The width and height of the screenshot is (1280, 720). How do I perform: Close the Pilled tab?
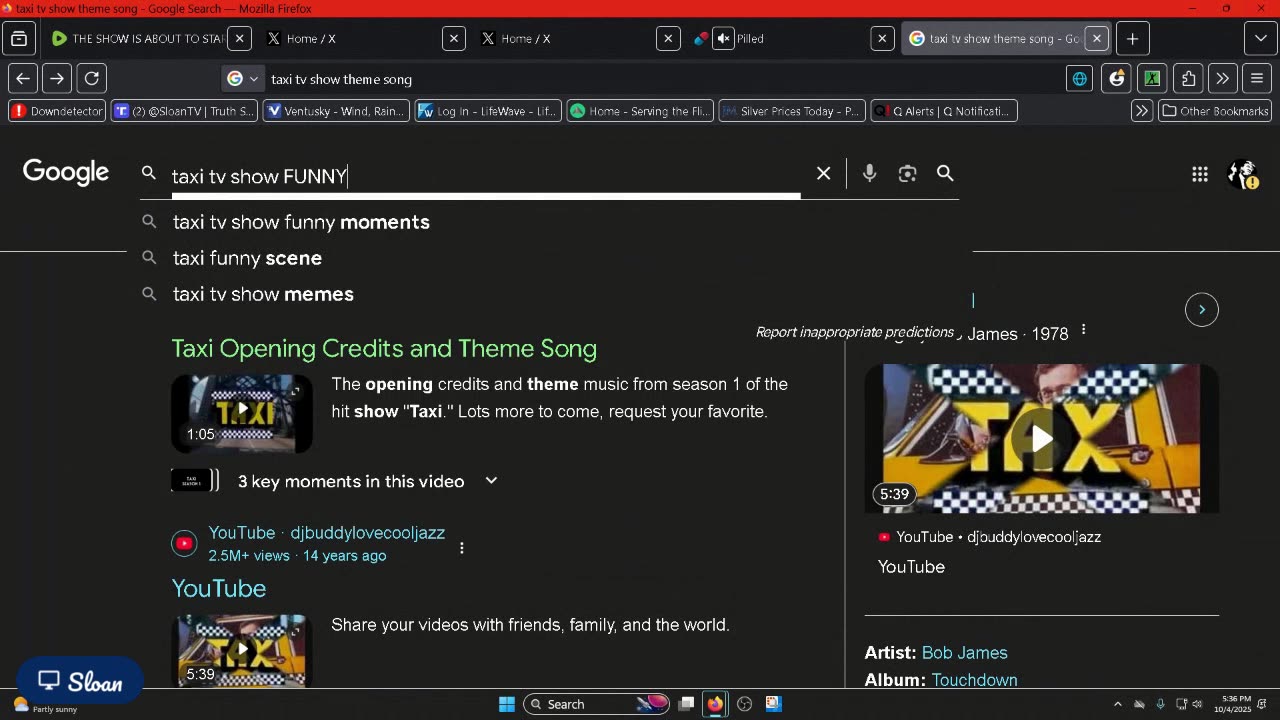[x=882, y=39]
